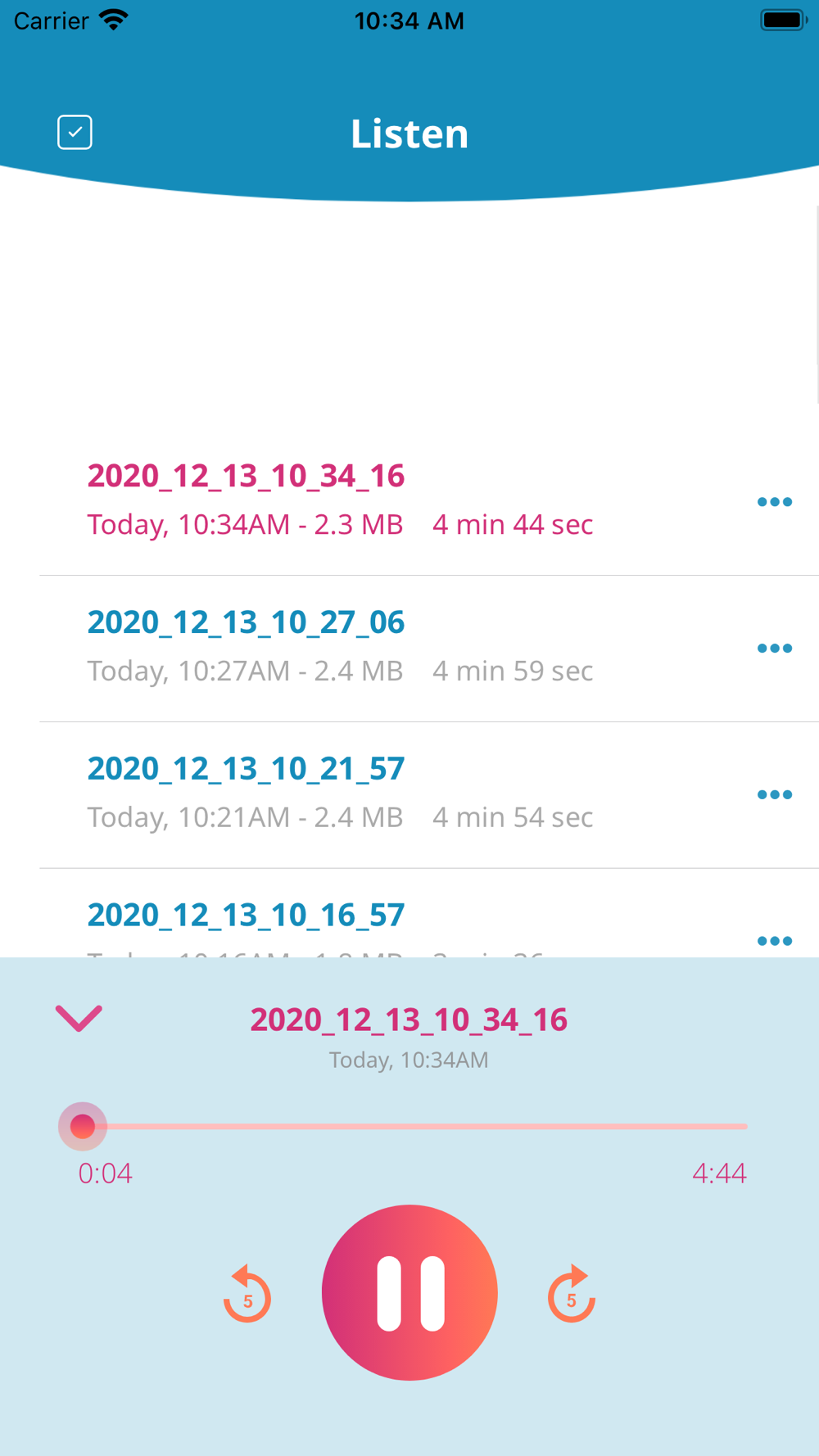
Task: Open more options for recording 2020_12_13_10_34_16
Action: click(x=774, y=502)
